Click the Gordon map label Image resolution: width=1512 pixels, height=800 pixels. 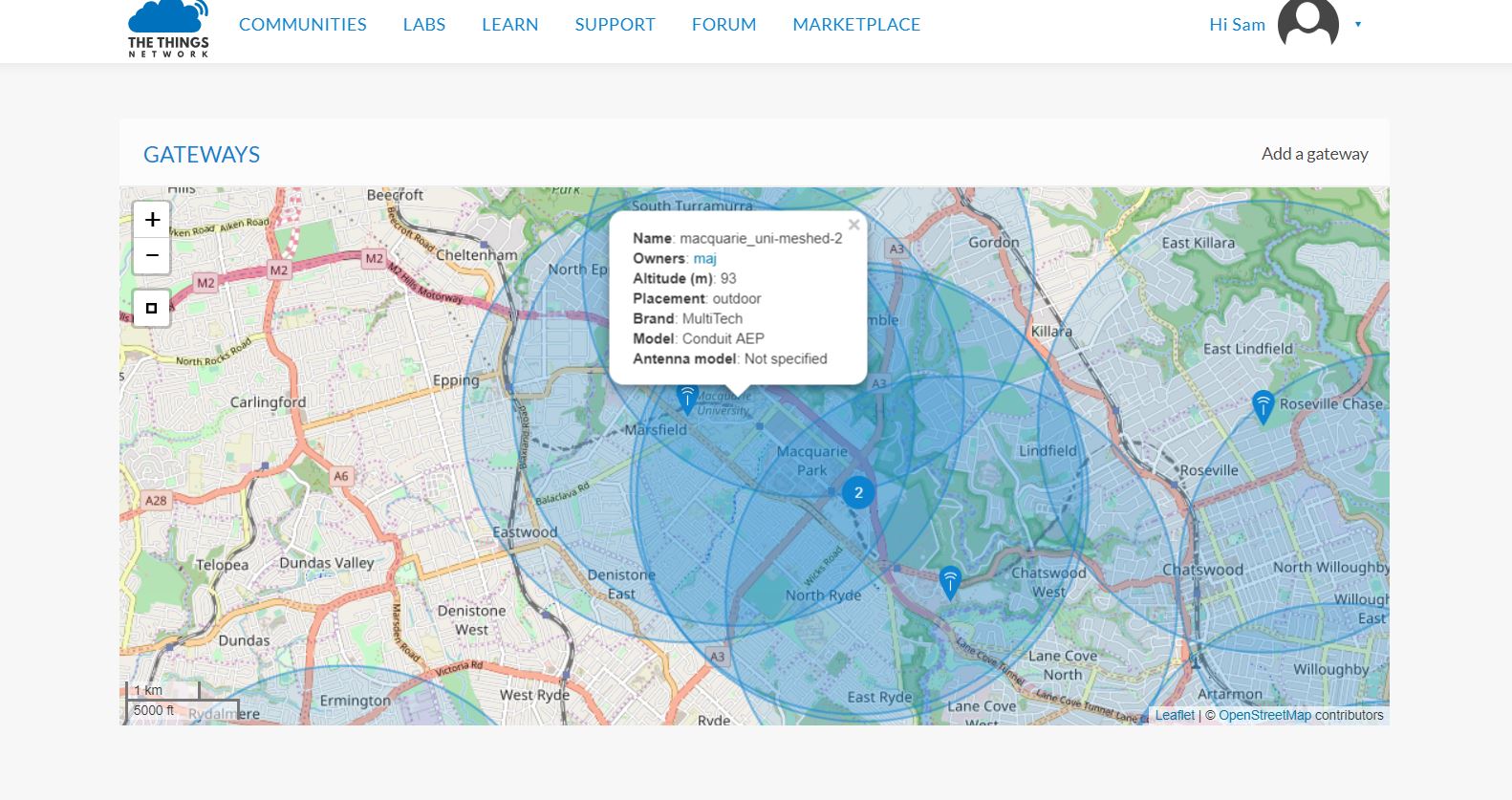coord(994,243)
